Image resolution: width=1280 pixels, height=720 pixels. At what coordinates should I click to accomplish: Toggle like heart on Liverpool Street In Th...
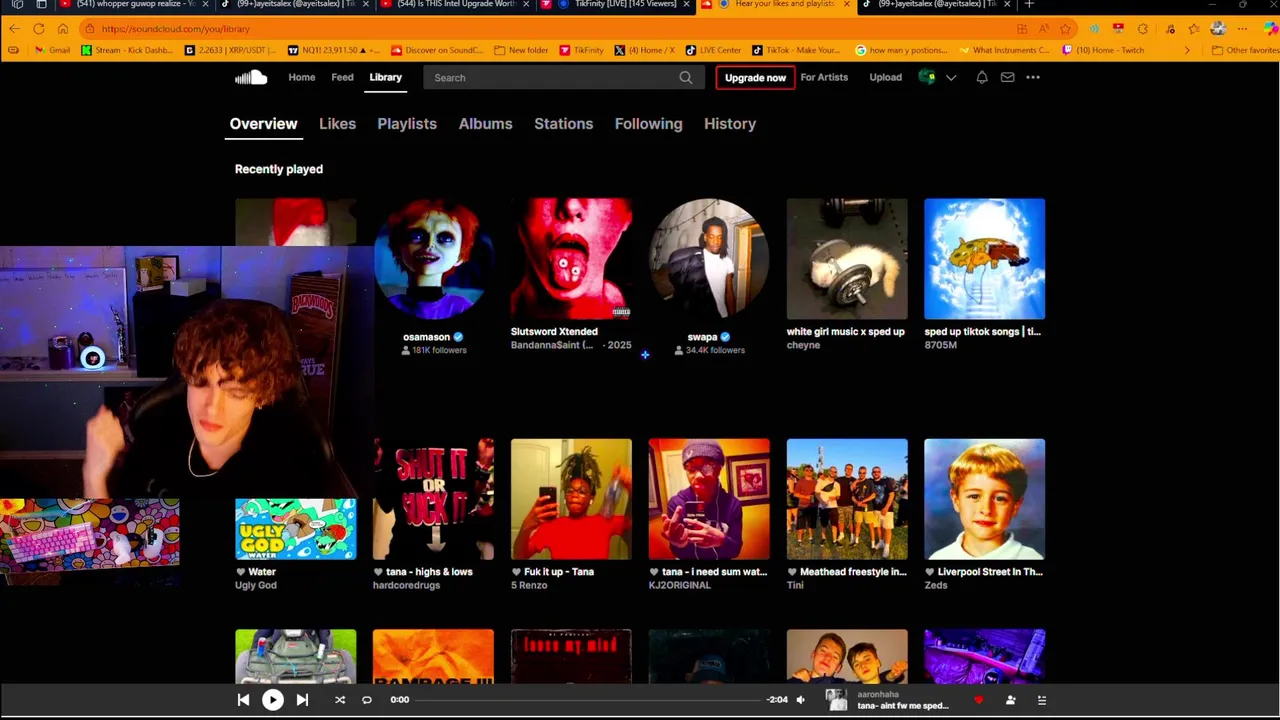[x=930, y=572]
